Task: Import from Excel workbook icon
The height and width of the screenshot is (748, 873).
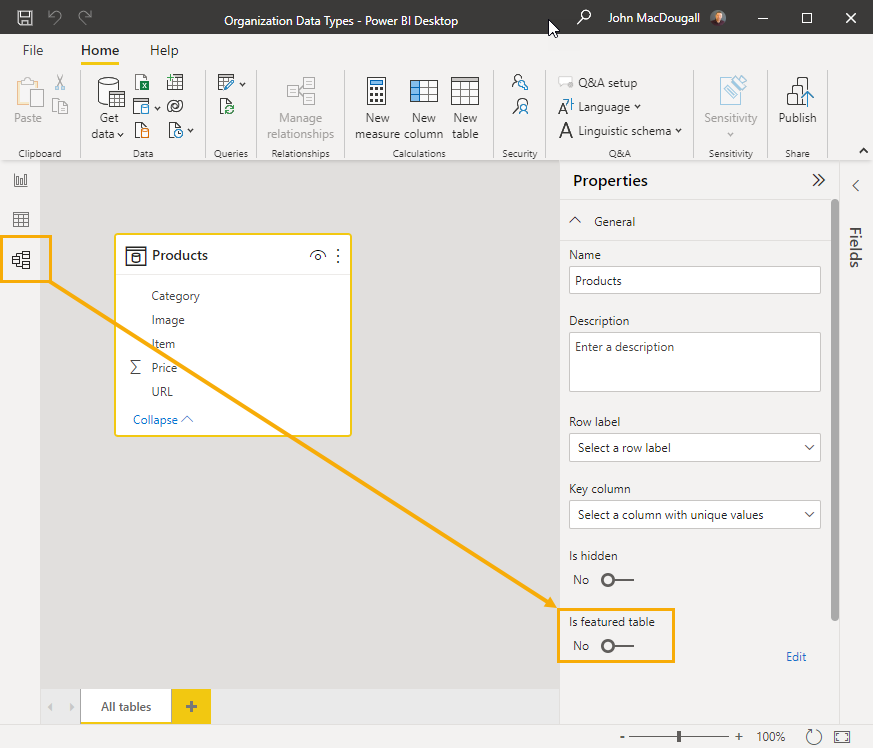Action: click(x=142, y=82)
